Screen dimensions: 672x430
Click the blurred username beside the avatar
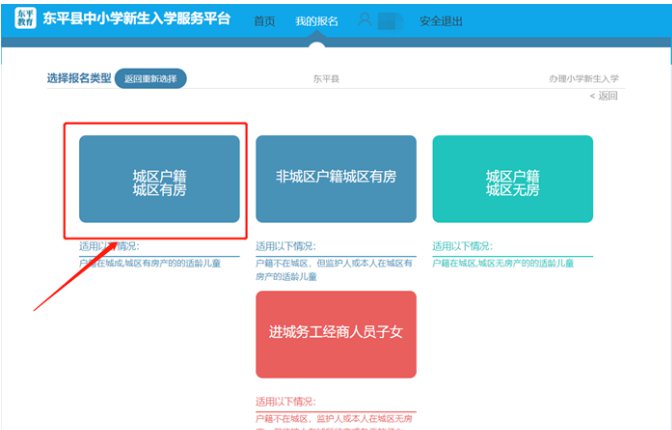pos(390,21)
